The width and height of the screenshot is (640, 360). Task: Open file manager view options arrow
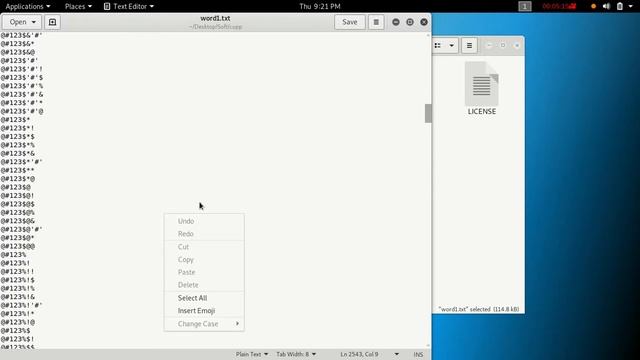click(x=451, y=46)
